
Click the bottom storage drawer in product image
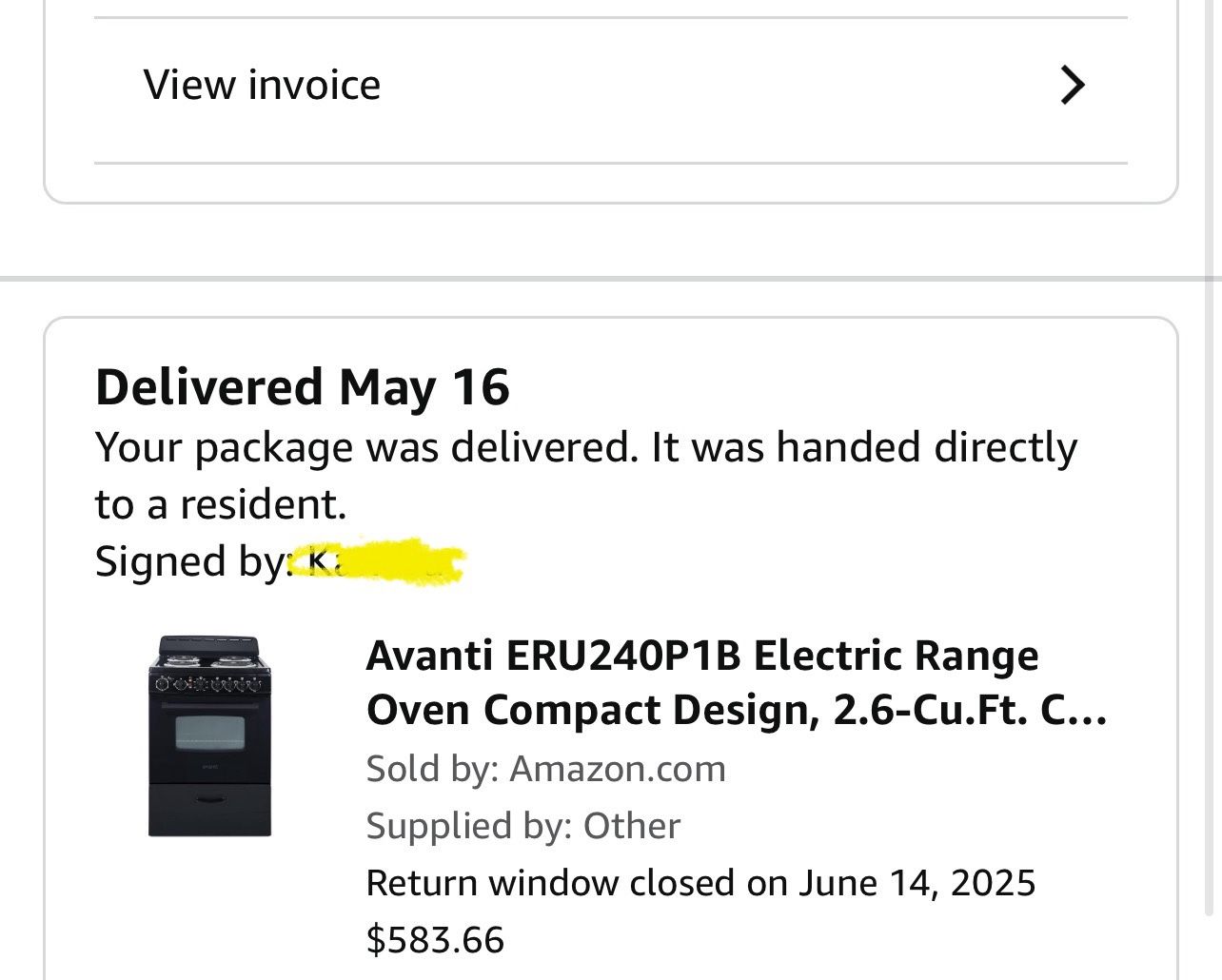tap(209, 809)
